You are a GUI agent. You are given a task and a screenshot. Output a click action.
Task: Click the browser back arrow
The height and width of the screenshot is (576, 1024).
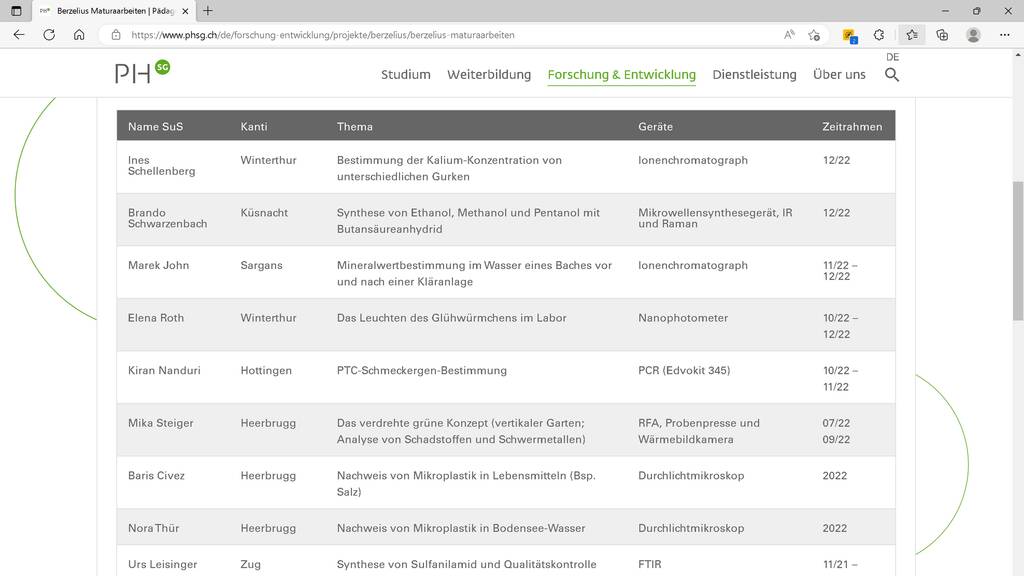coord(19,34)
